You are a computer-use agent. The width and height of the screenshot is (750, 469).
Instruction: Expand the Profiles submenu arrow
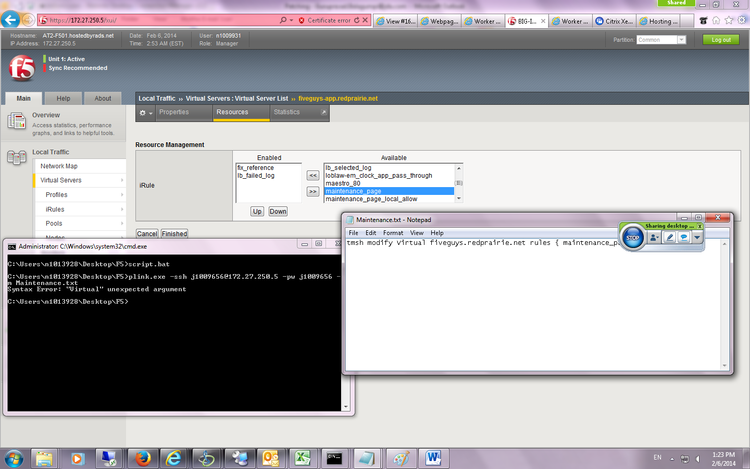coord(118,195)
